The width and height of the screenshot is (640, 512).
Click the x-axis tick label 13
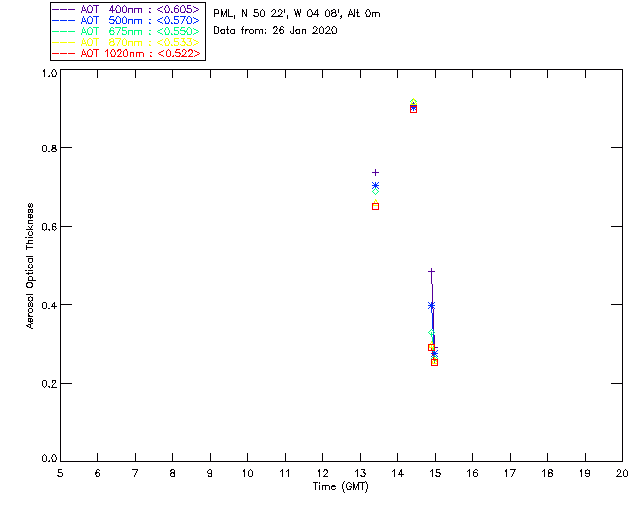[x=360, y=473]
